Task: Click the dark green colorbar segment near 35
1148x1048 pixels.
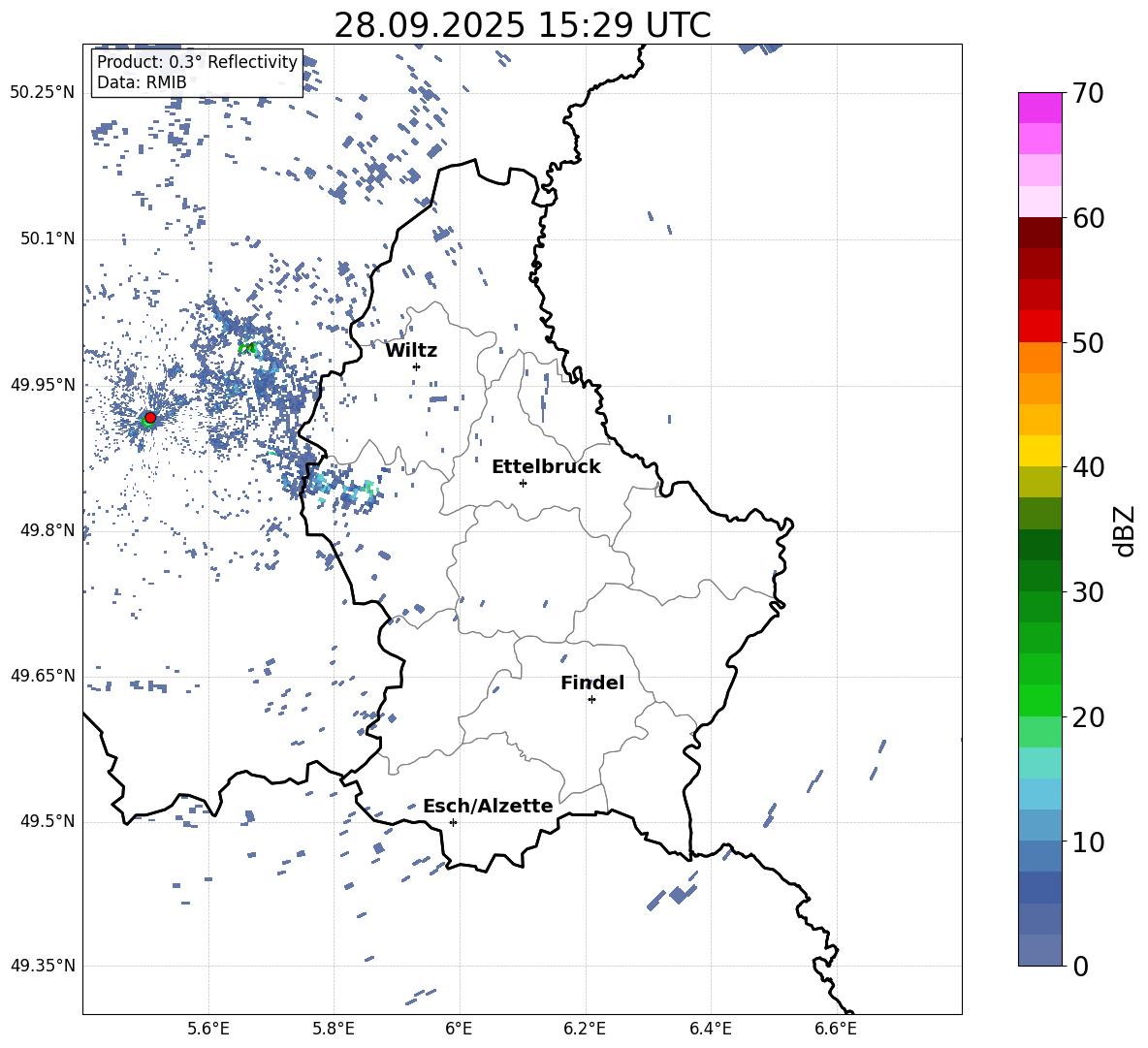Action: (x=1039, y=545)
